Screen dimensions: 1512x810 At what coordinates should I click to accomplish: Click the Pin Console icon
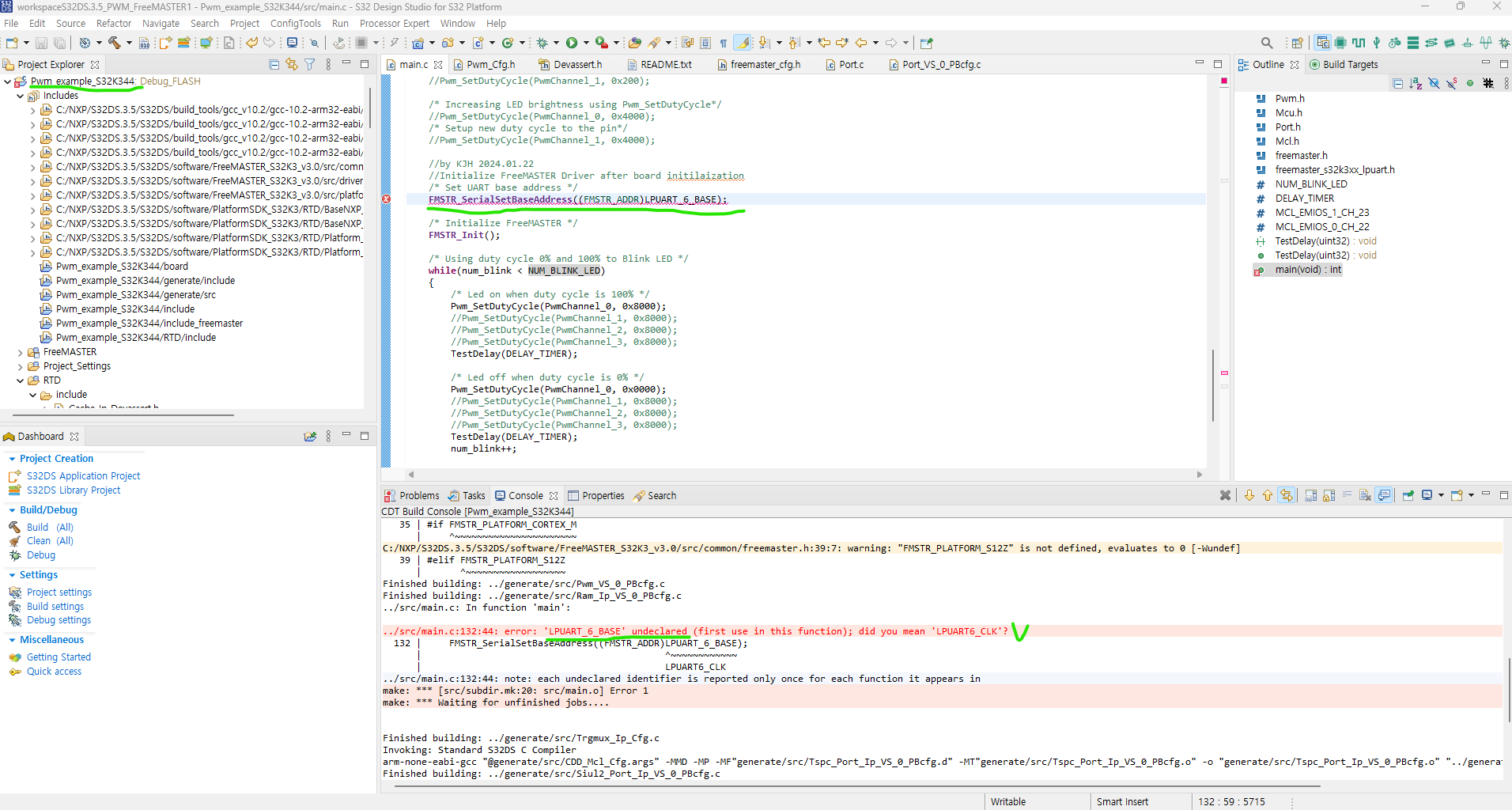(x=1408, y=495)
